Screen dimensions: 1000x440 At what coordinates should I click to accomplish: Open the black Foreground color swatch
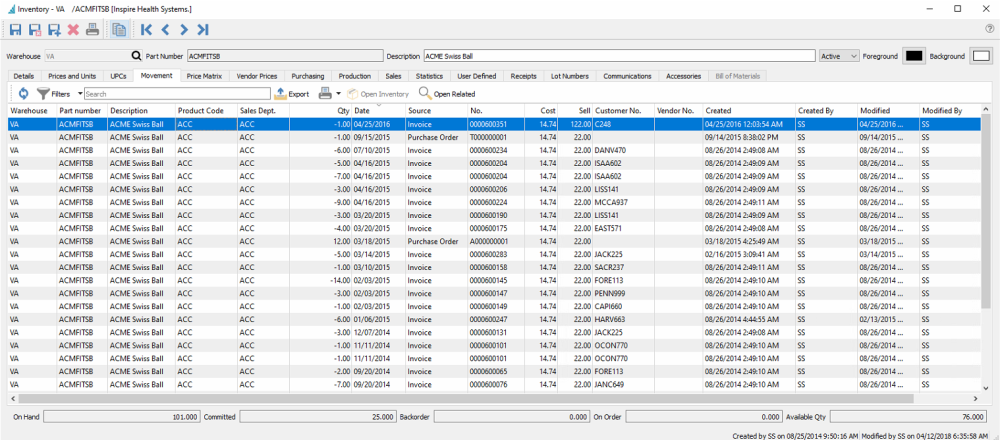click(x=913, y=57)
